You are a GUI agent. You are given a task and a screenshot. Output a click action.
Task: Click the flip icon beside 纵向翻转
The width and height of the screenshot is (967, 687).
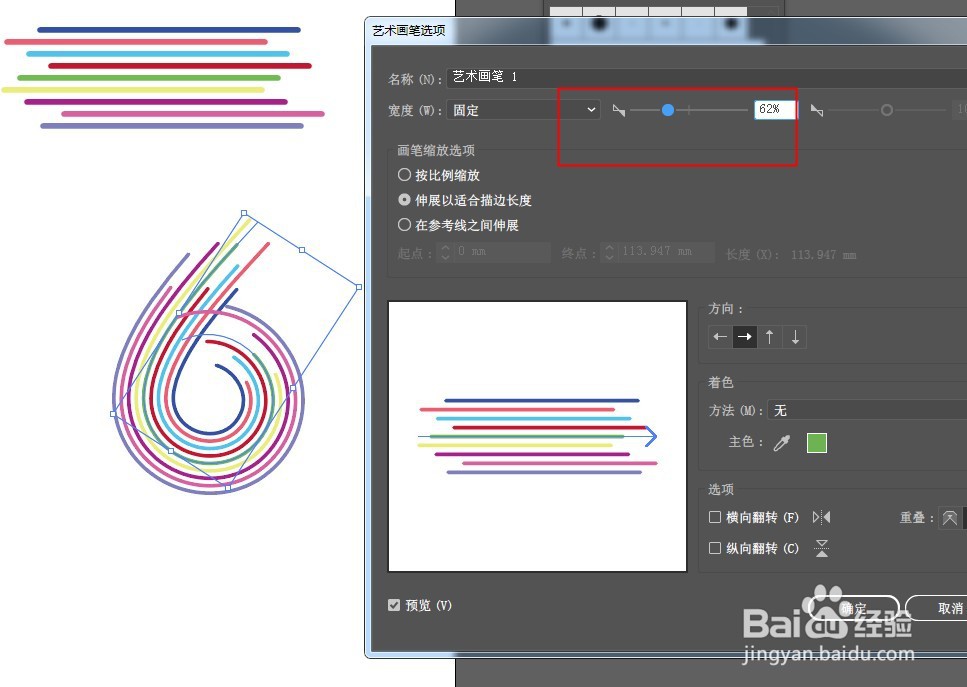point(822,548)
